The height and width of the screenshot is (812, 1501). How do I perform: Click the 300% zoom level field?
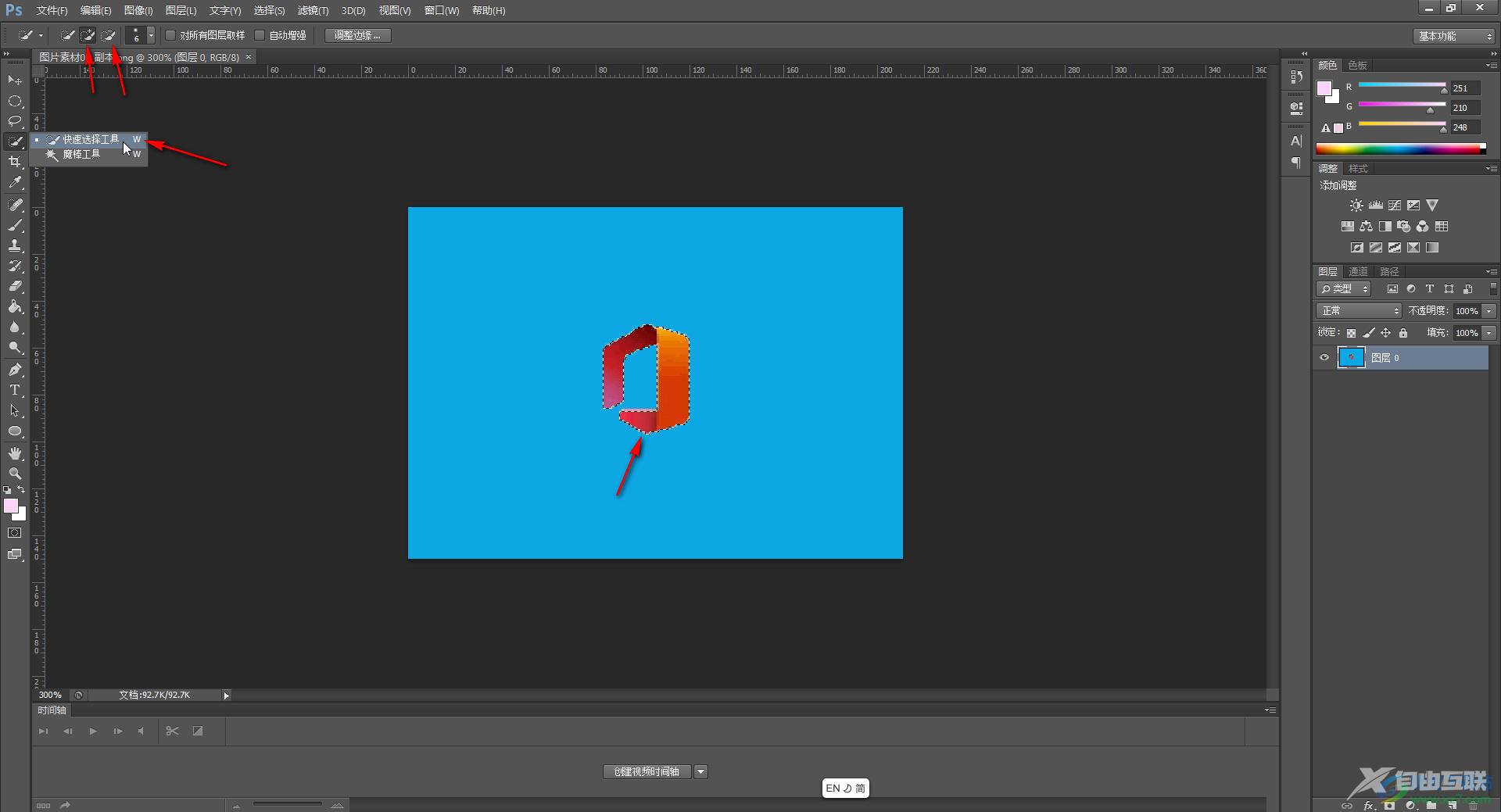pyautogui.click(x=51, y=696)
